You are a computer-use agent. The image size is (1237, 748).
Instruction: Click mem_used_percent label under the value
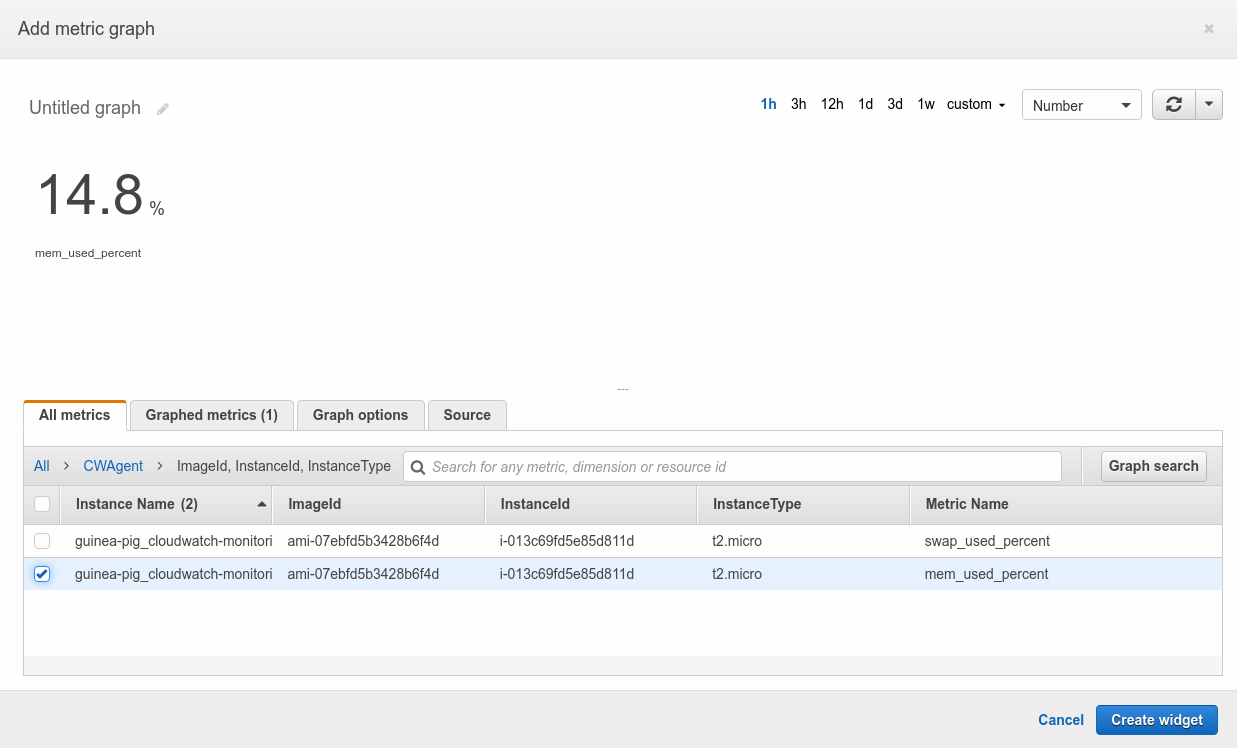pos(88,253)
